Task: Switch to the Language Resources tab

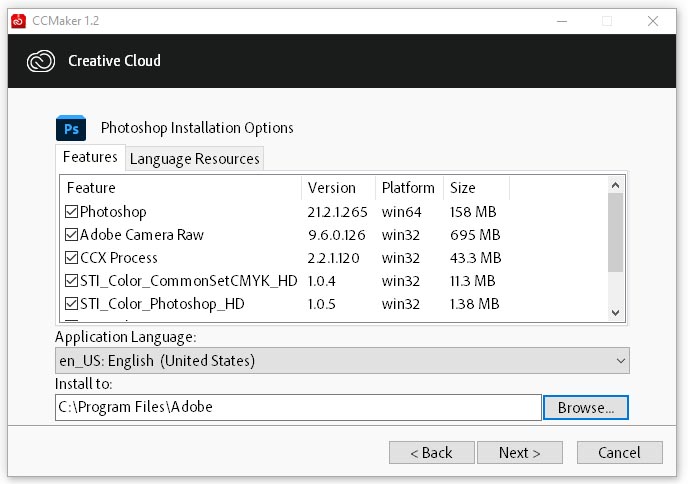Action: click(x=195, y=158)
